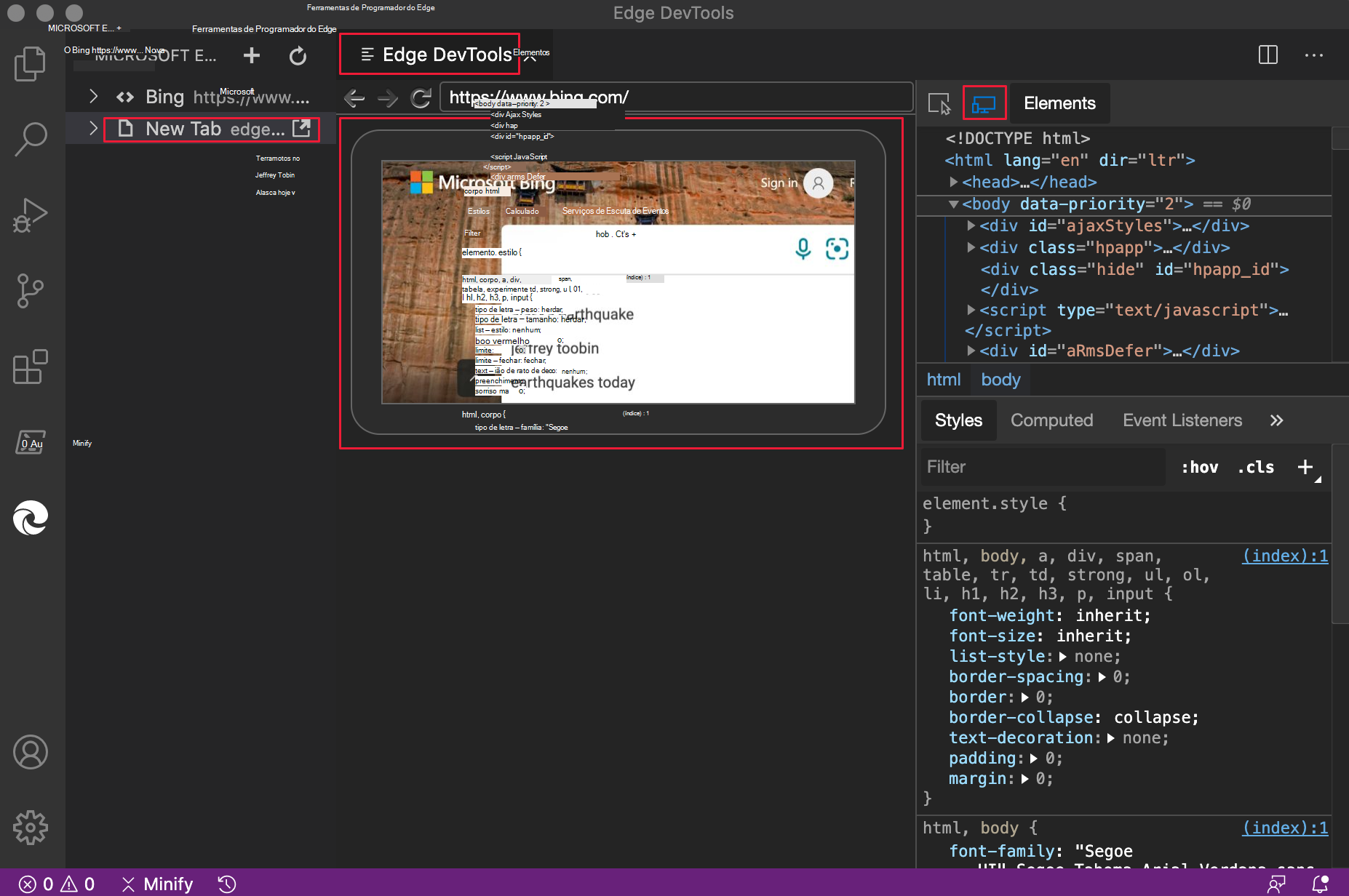The width and height of the screenshot is (1349, 896).
Task: Expand the New Tab target tree row
Action: pos(93,129)
